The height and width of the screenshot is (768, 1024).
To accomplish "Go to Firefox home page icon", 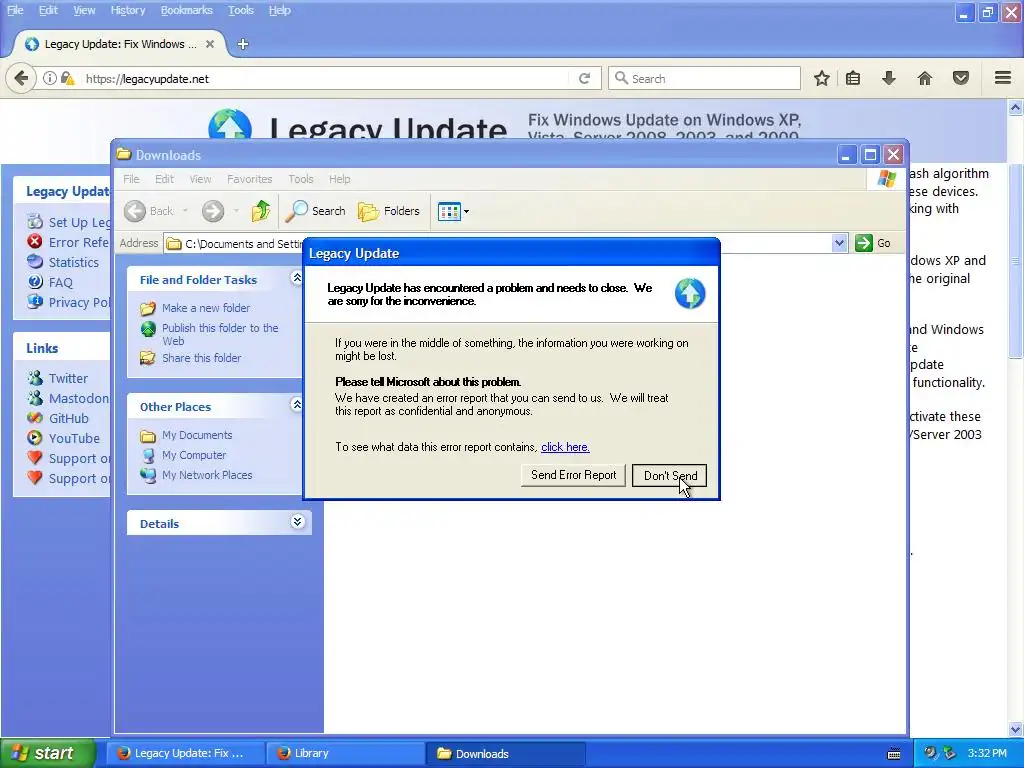I will click(x=925, y=78).
